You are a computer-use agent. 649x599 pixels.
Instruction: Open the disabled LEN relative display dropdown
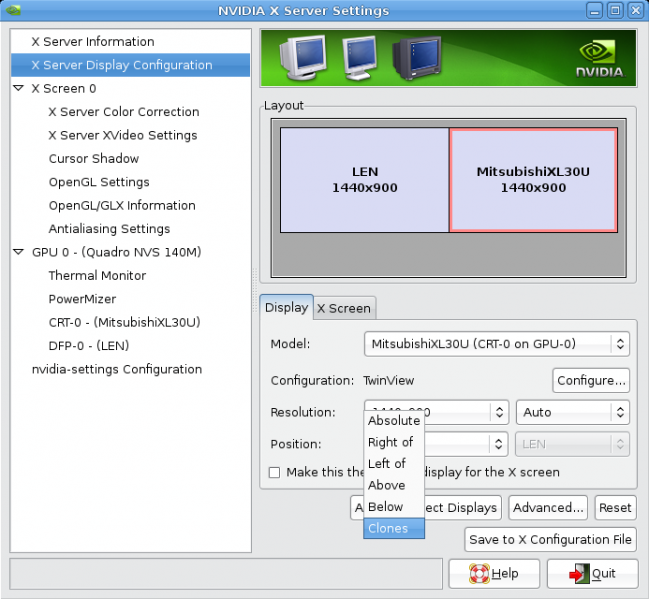click(x=573, y=444)
